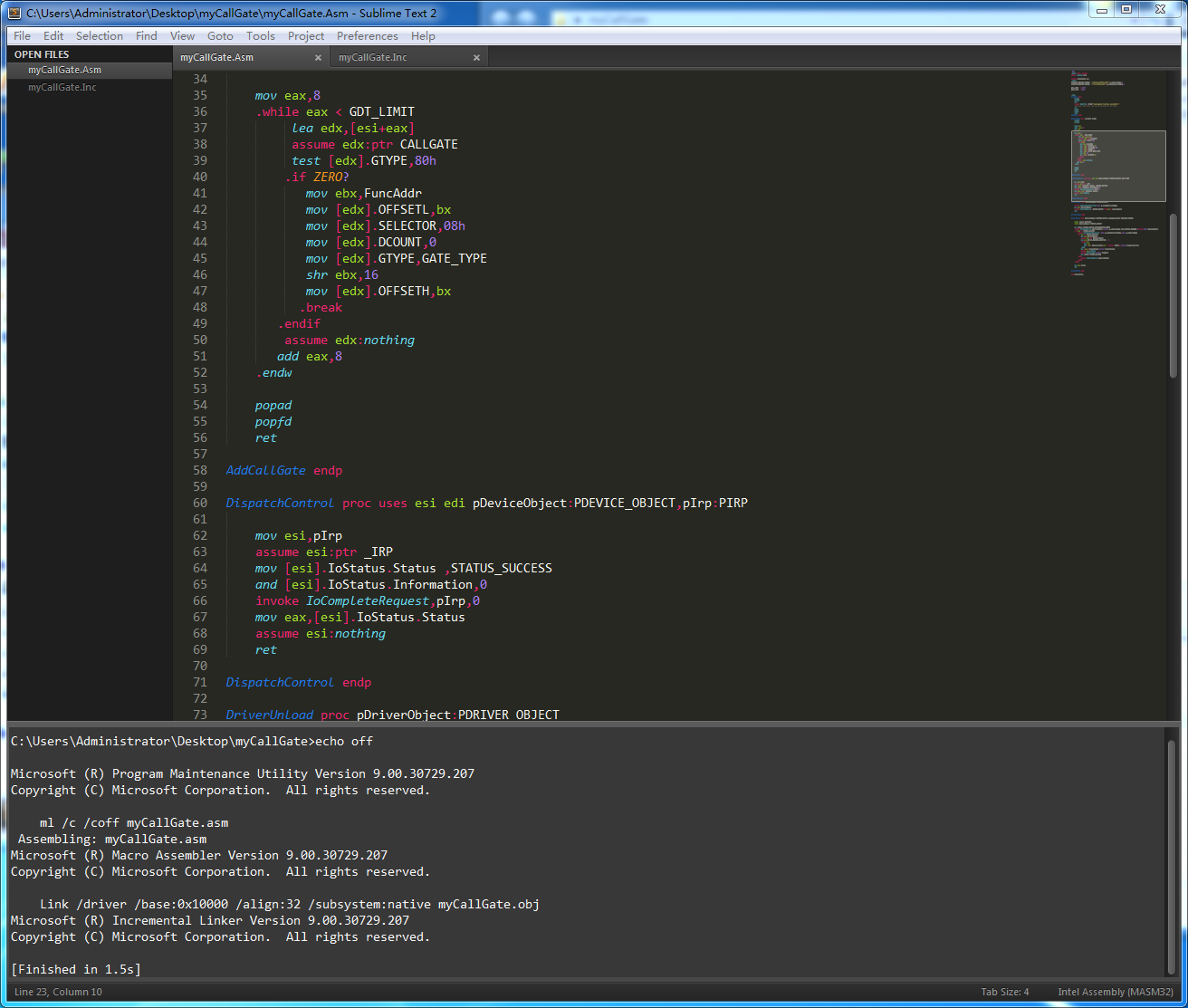Open the Find menu
1188x1008 pixels.
[147, 36]
